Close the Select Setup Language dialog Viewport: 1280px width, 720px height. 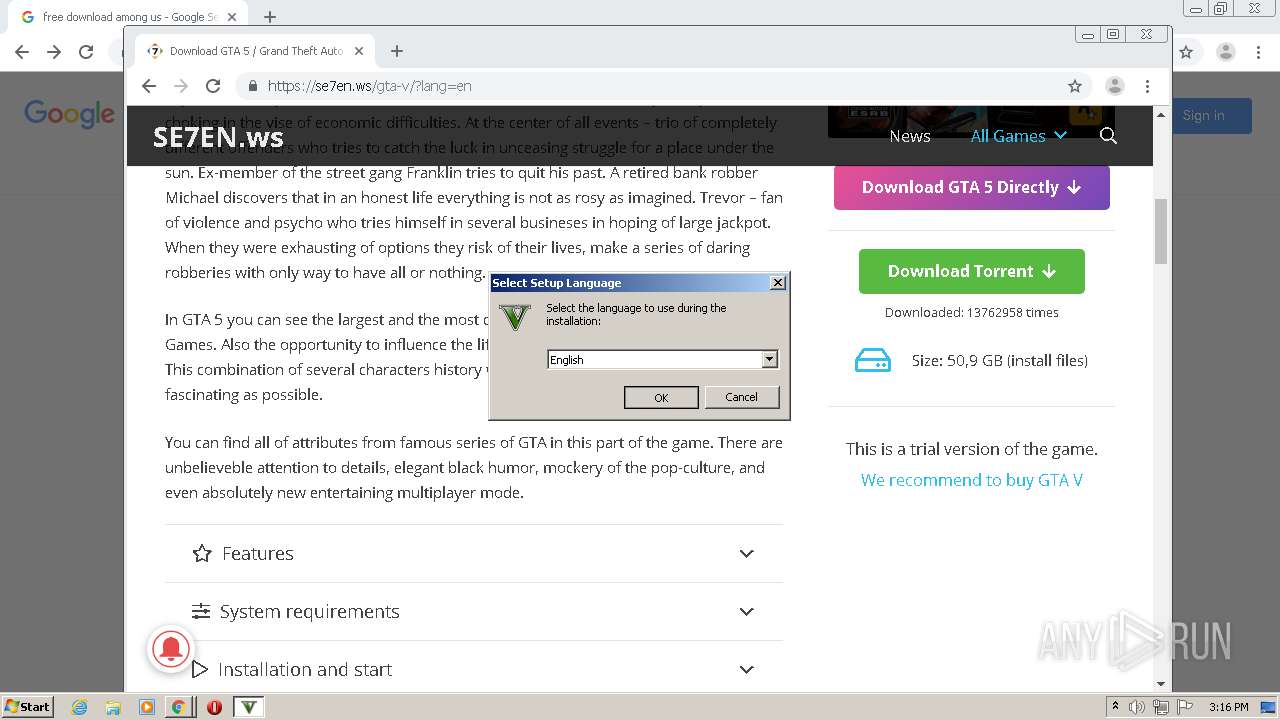778,283
